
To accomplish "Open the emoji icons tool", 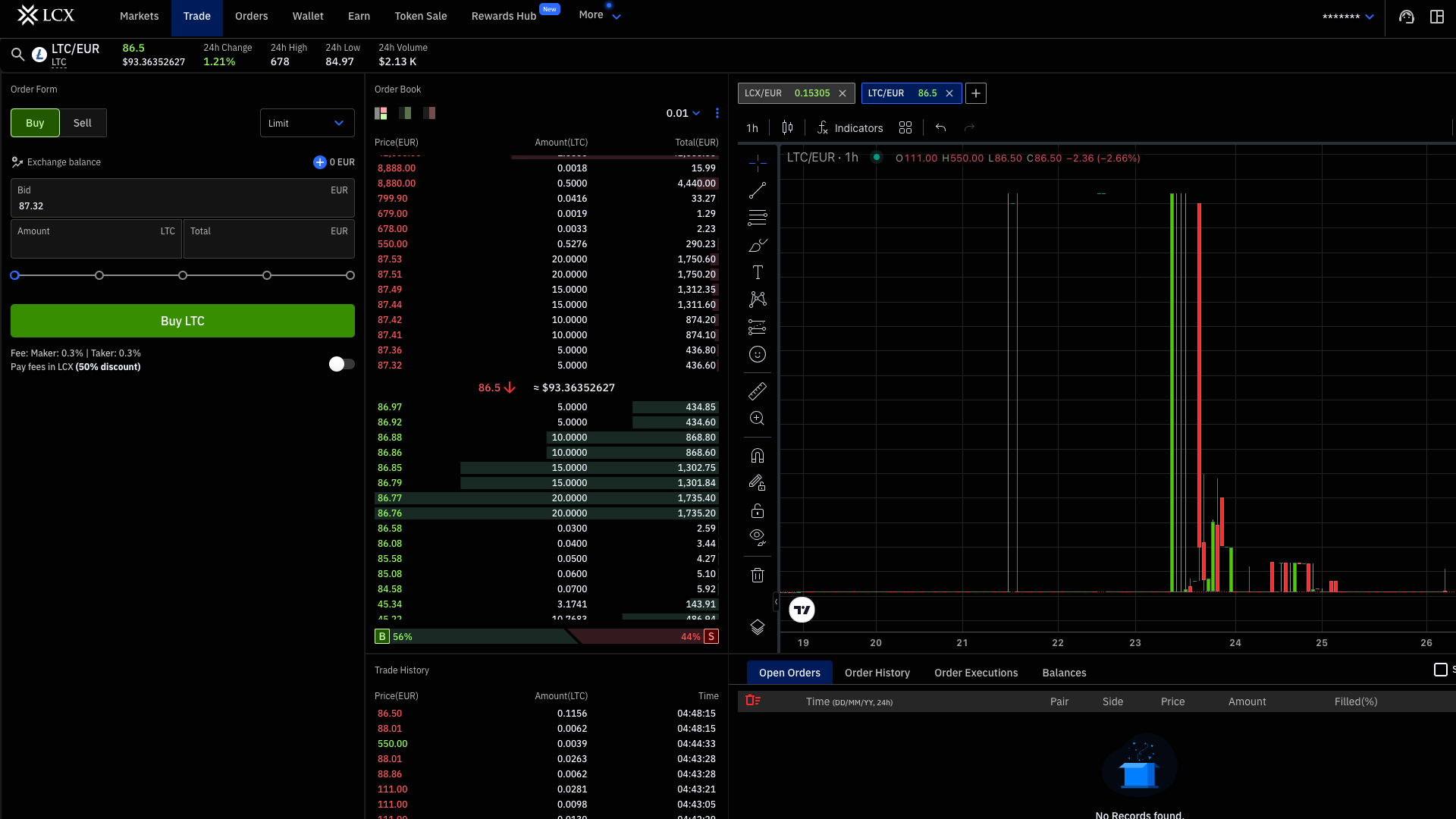I will 758,354.
